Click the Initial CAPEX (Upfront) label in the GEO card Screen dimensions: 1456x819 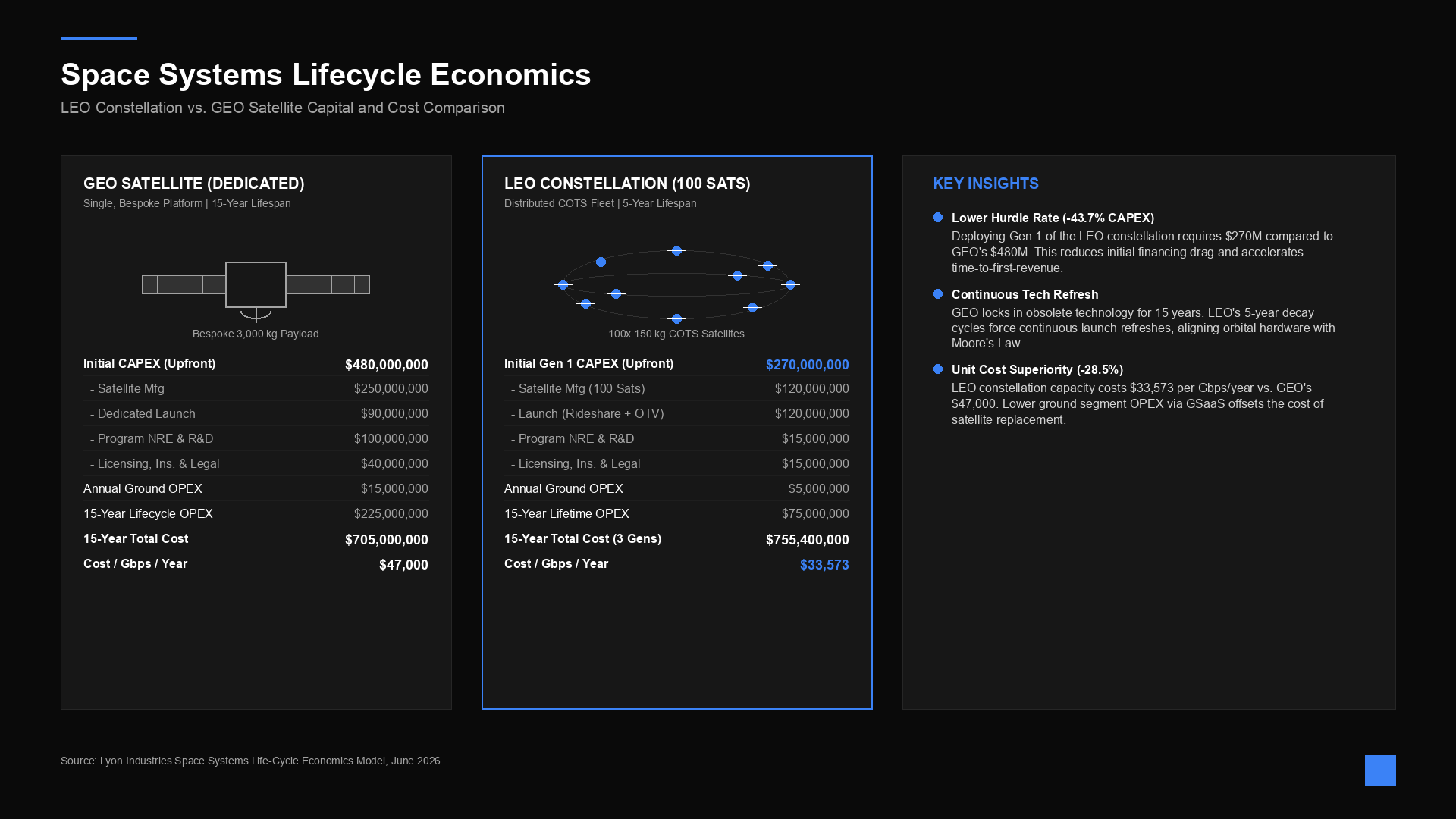click(149, 363)
